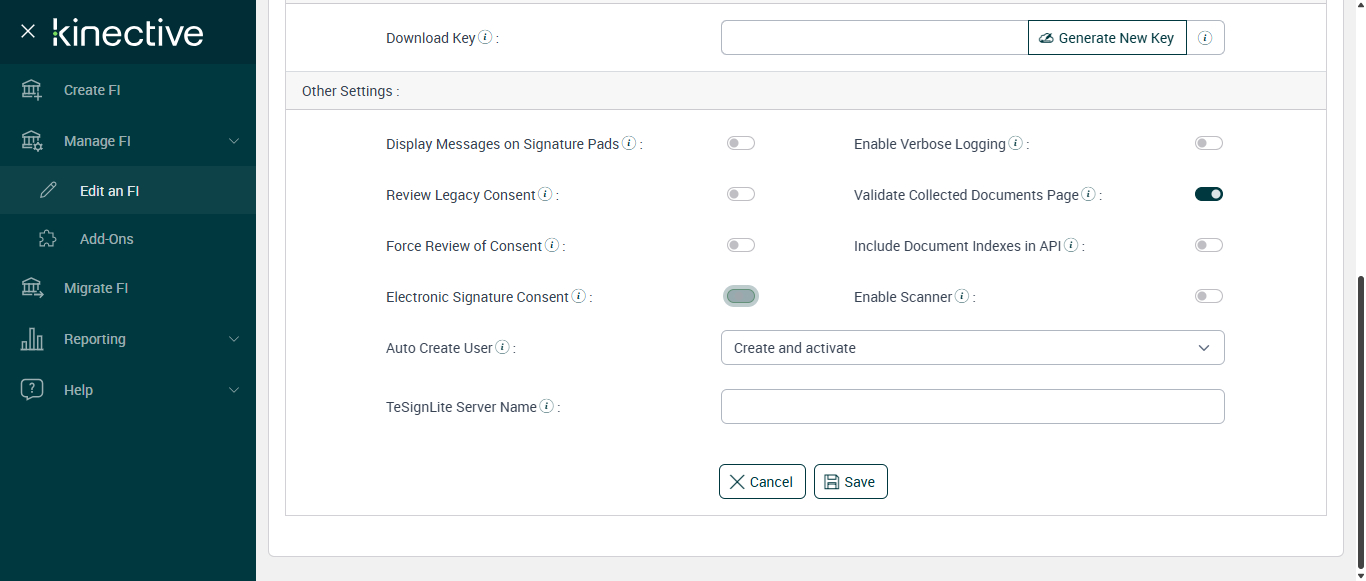Click the TeSignLite Server Name text field
1366x581 pixels.
tap(972, 407)
